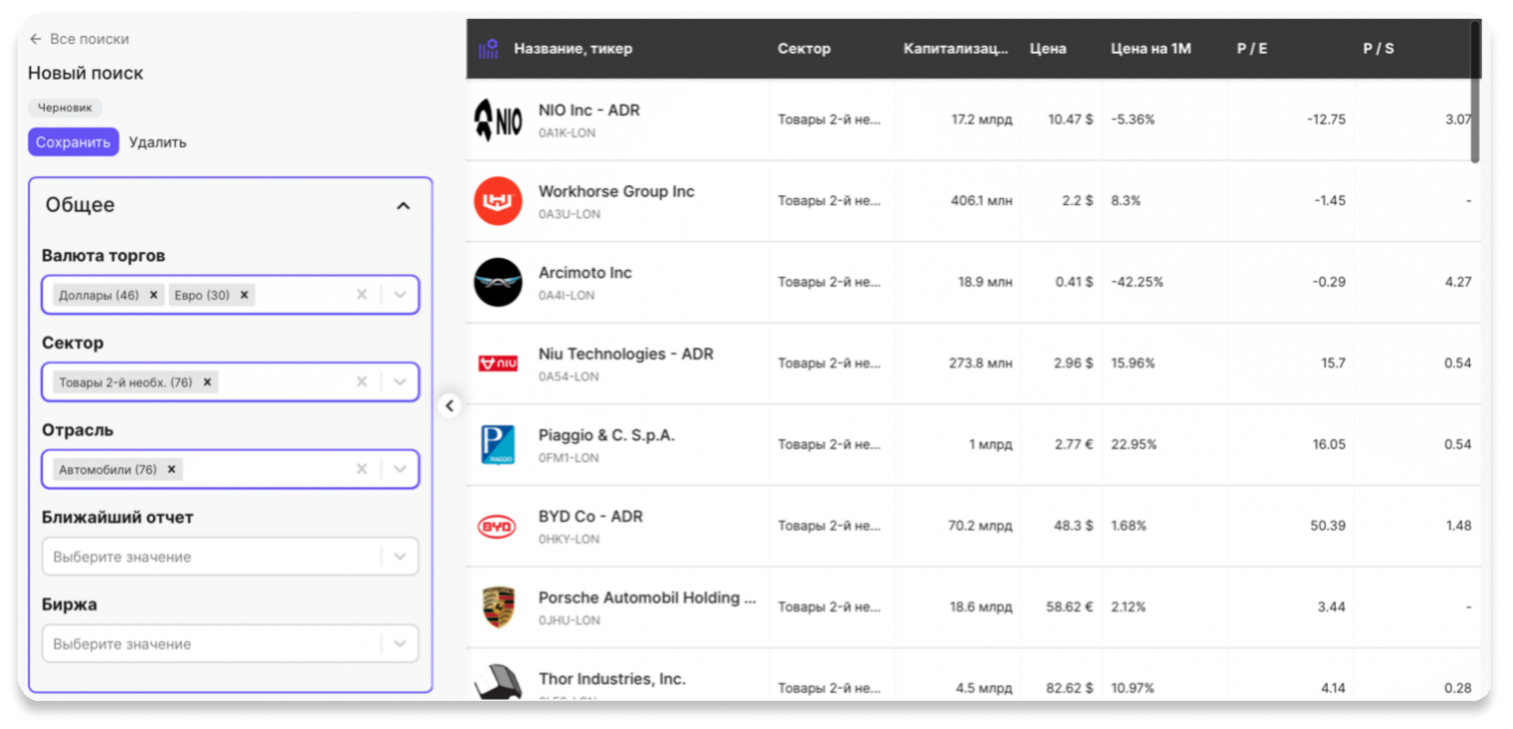Open Piaggio & C. S.p.A.
The height and width of the screenshot is (729, 1513).
point(607,435)
